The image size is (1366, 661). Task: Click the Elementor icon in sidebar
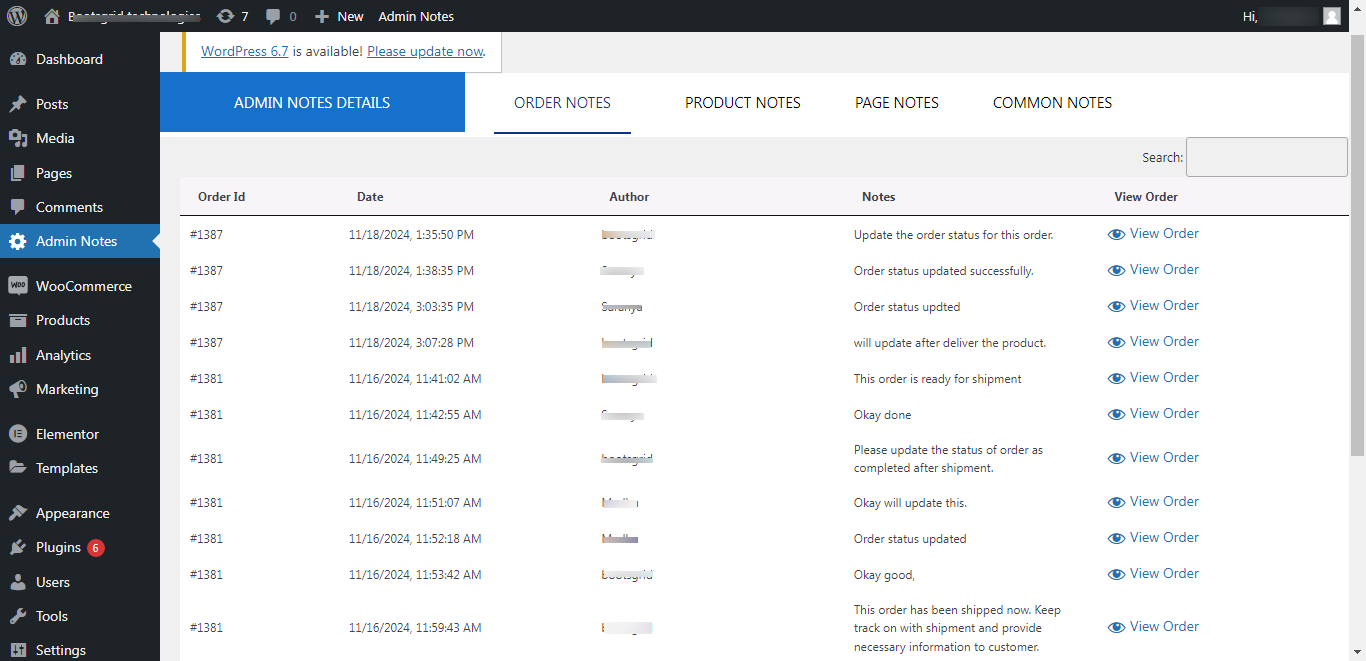(18, 434)
